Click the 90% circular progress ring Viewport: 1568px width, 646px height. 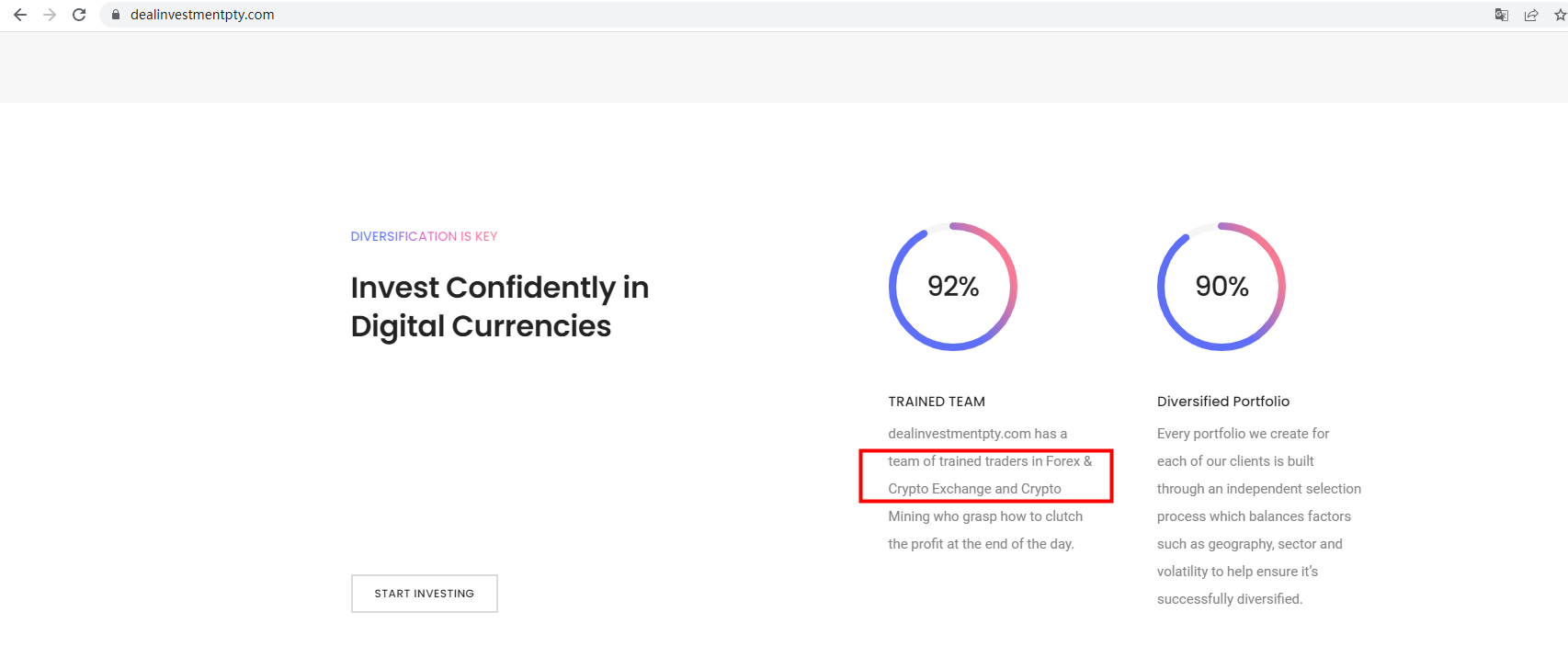click(1221, 286)
